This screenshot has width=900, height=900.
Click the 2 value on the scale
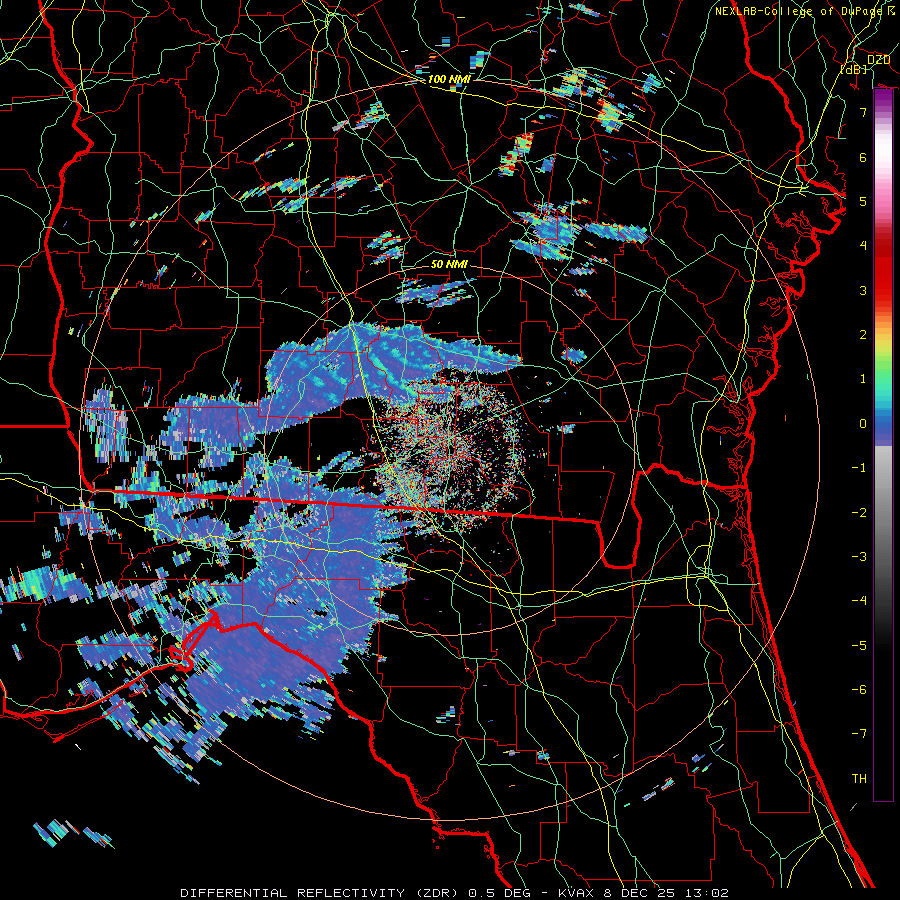tap(863, 335)
